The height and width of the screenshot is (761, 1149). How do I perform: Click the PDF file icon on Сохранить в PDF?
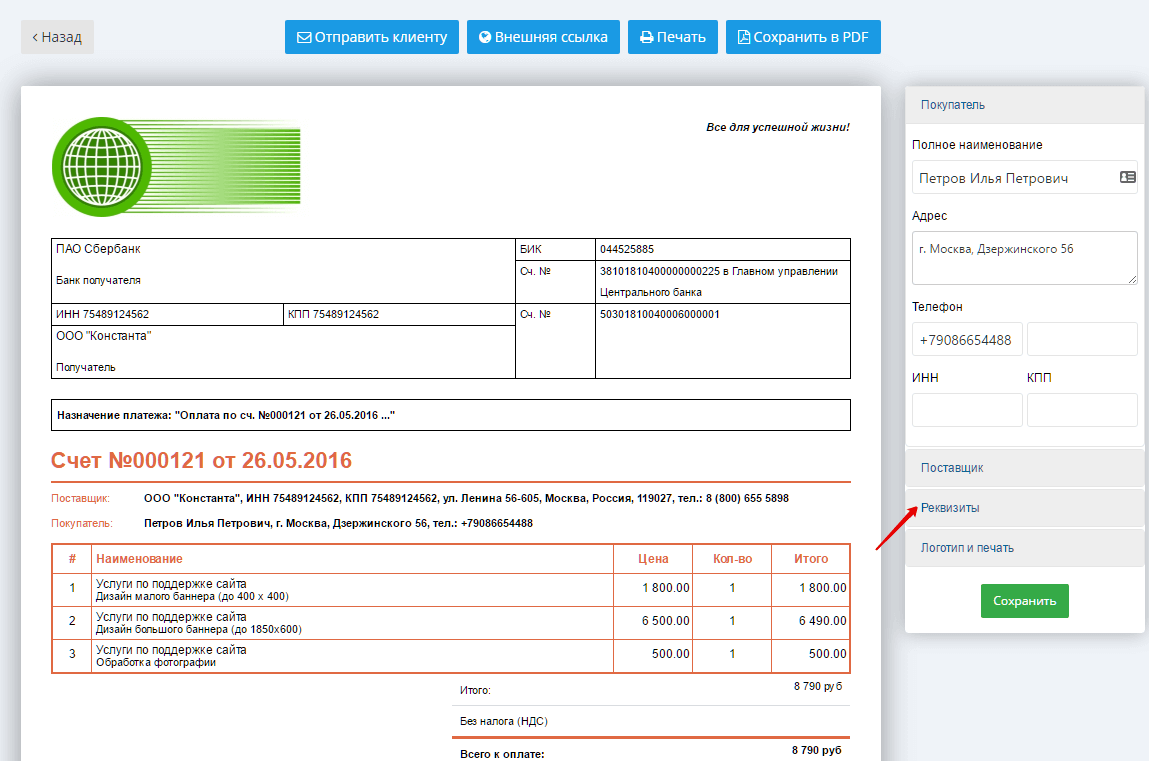pos(743,38)
